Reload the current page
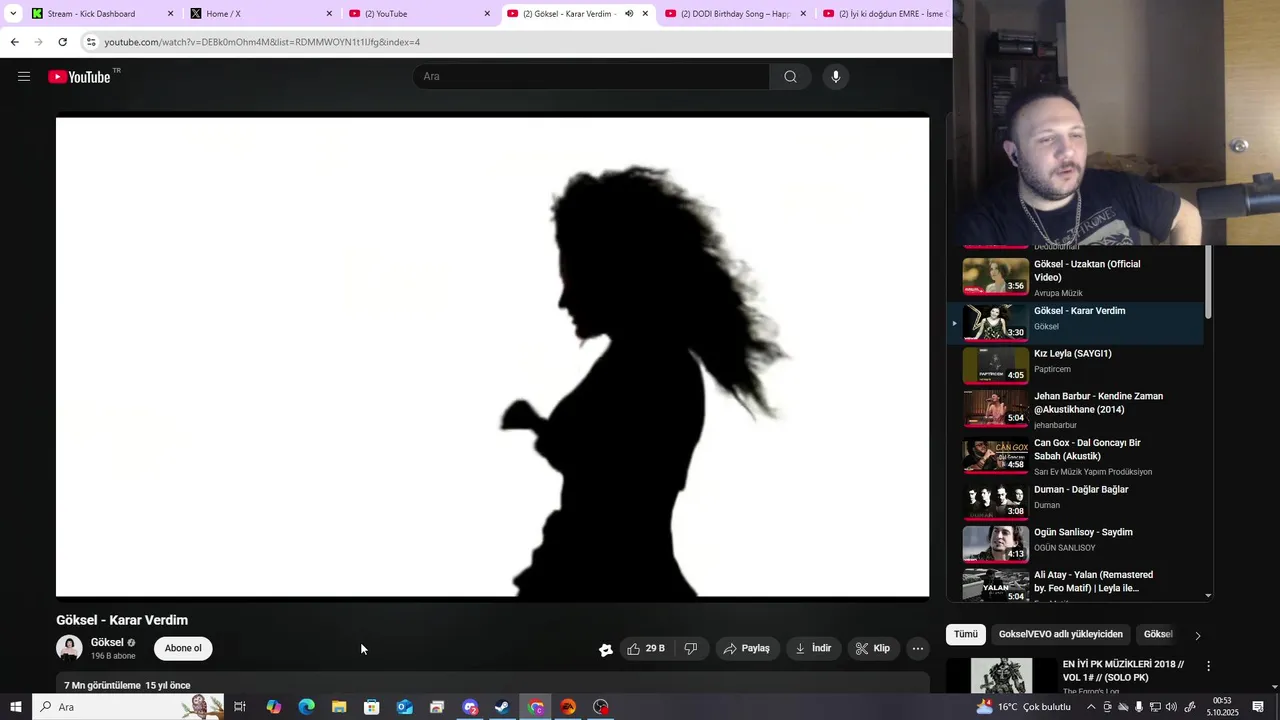The height and width of the screenshot is (720, 1280). tap(62, 42)
